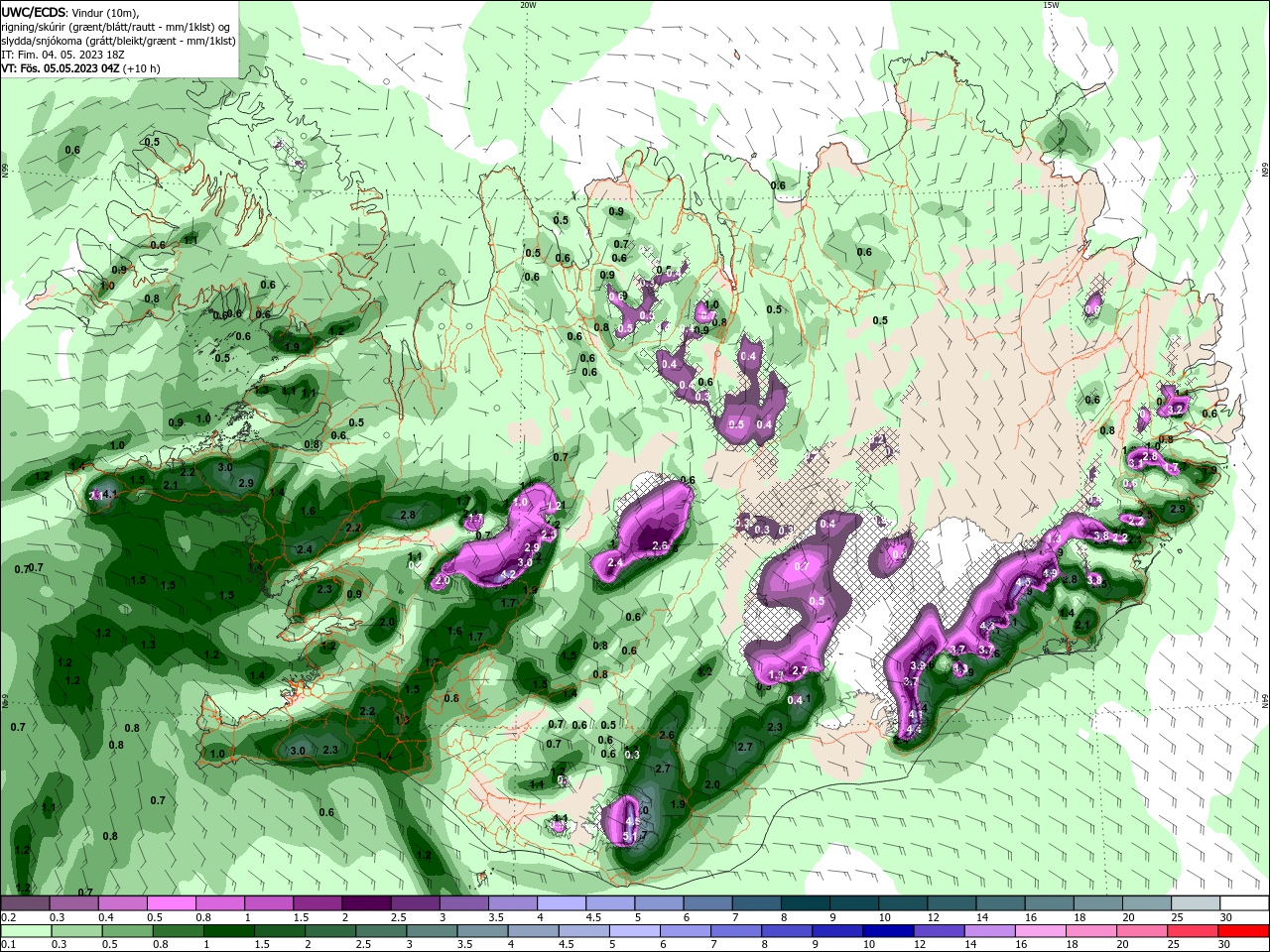Pick the bright pink upper-row swatch between 0.5 and 0.8
This screenshot has height=952, width=1270.
[172, 901]
